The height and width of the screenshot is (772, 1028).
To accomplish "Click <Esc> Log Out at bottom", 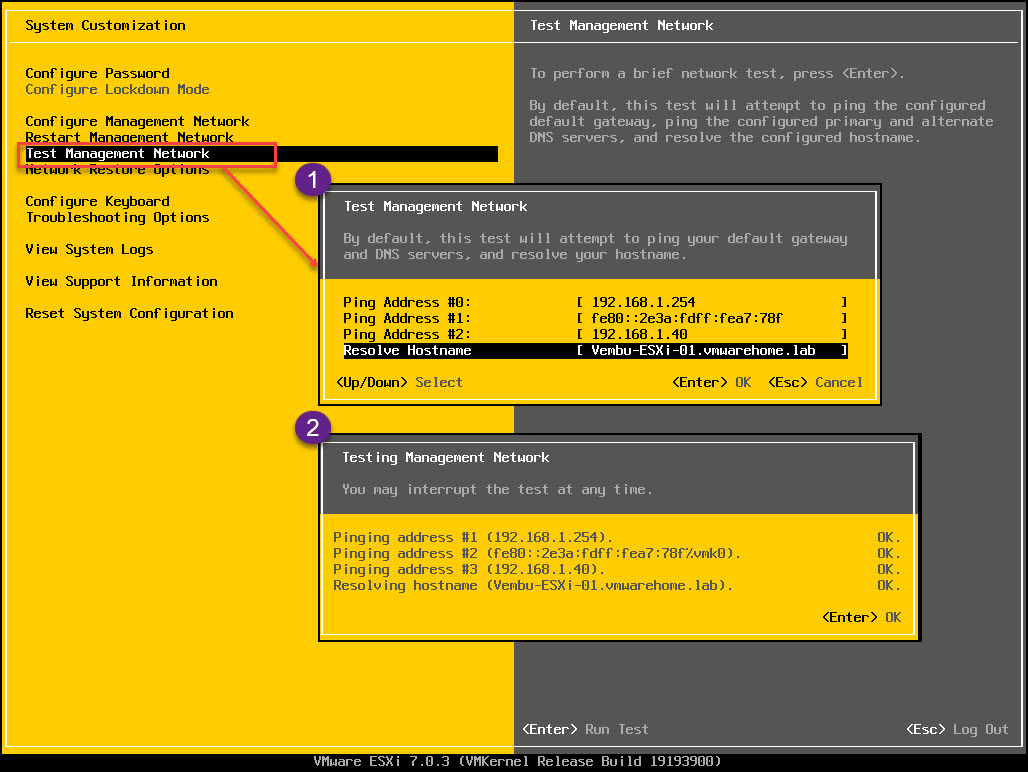I will [x=957, y=729].
